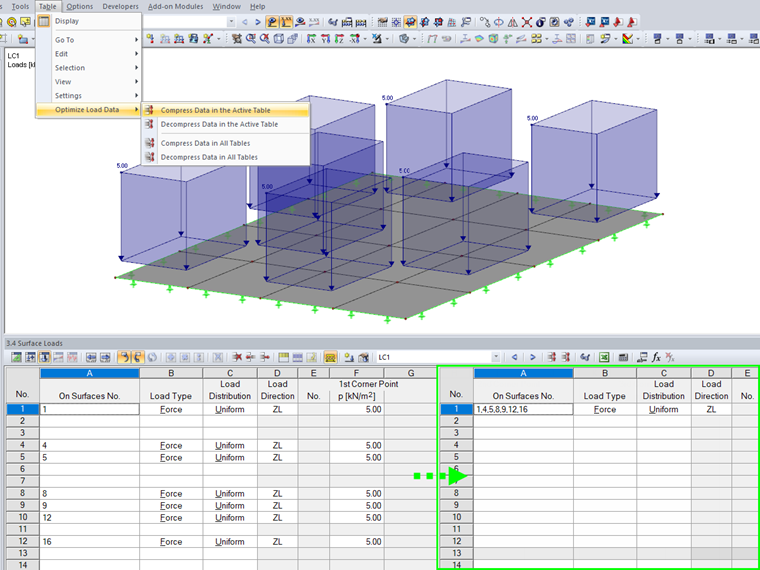Open the LC1 load case dropdown in table toolbar
Screen dimensions: 760x570
tap(496, 357)
